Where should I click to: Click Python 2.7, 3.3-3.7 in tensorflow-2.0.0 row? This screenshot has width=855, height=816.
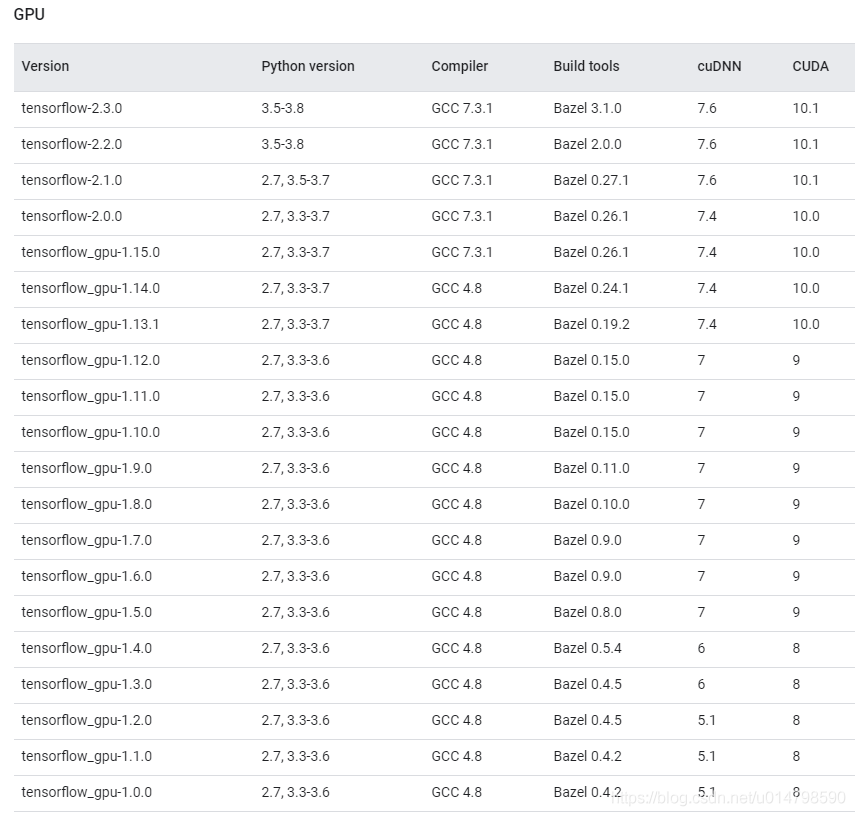pos(296,216)
